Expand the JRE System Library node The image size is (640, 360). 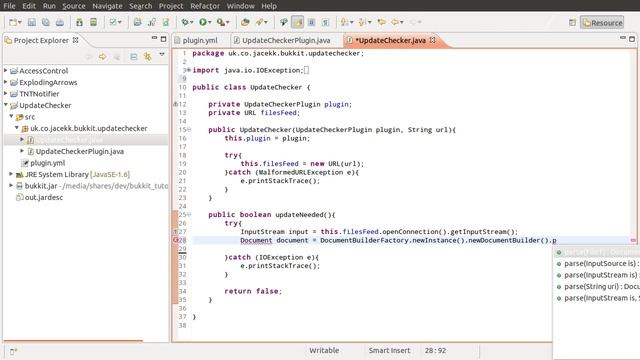[x=11, y=174]
